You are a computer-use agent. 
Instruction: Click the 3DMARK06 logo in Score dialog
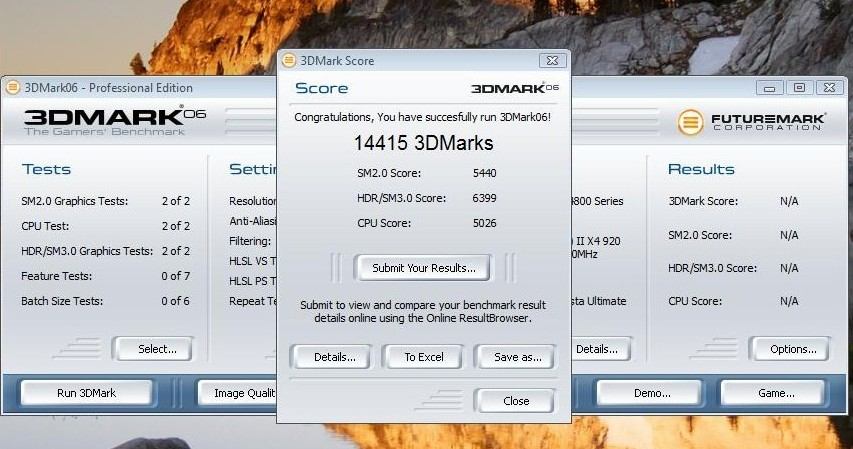coord(515,88)
